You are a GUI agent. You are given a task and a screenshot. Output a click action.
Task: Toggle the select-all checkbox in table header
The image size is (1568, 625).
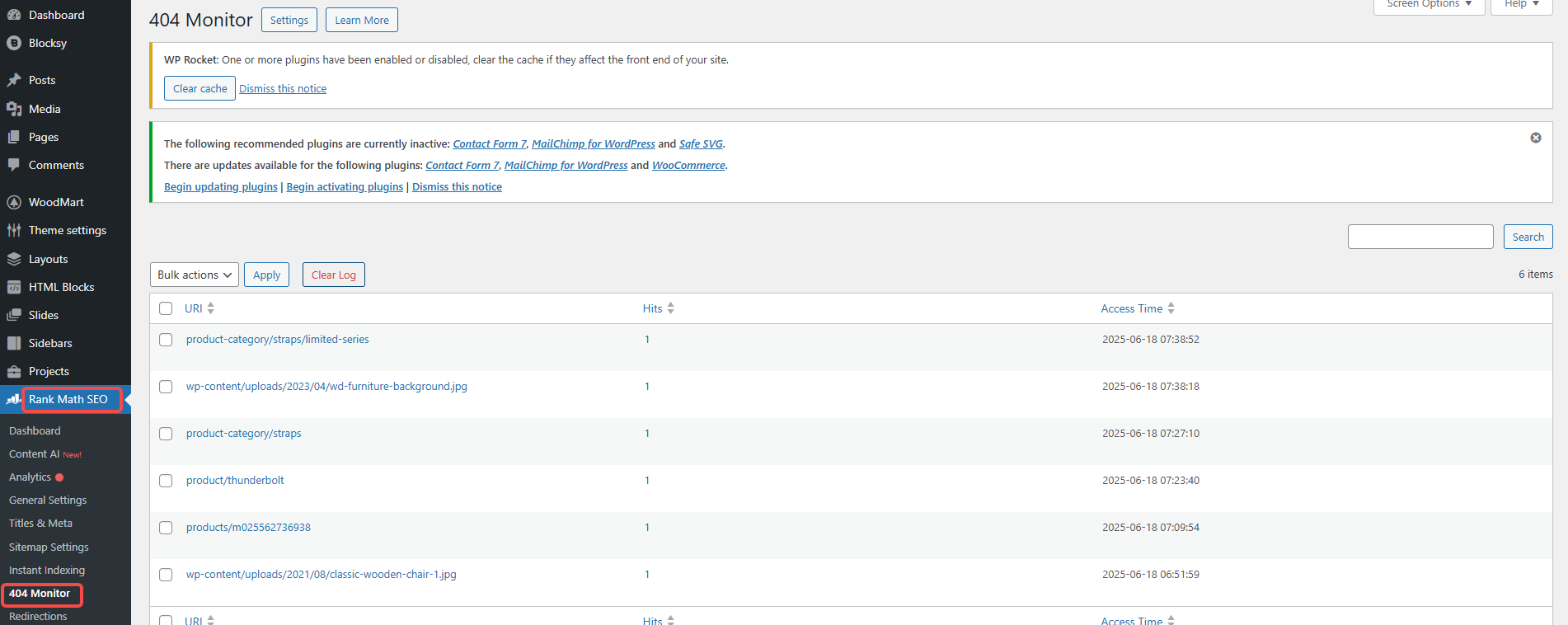(166, 308)
